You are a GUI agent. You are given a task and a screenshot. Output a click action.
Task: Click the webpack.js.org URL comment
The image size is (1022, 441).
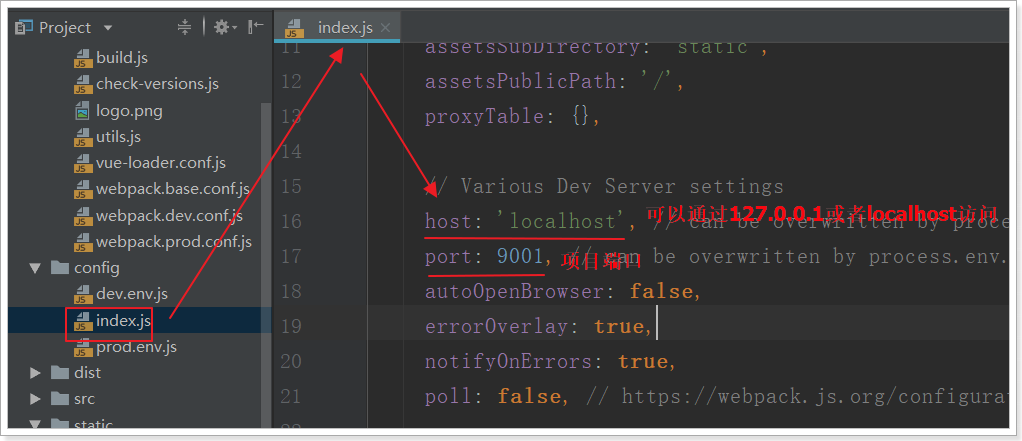[x=796, y=397]
